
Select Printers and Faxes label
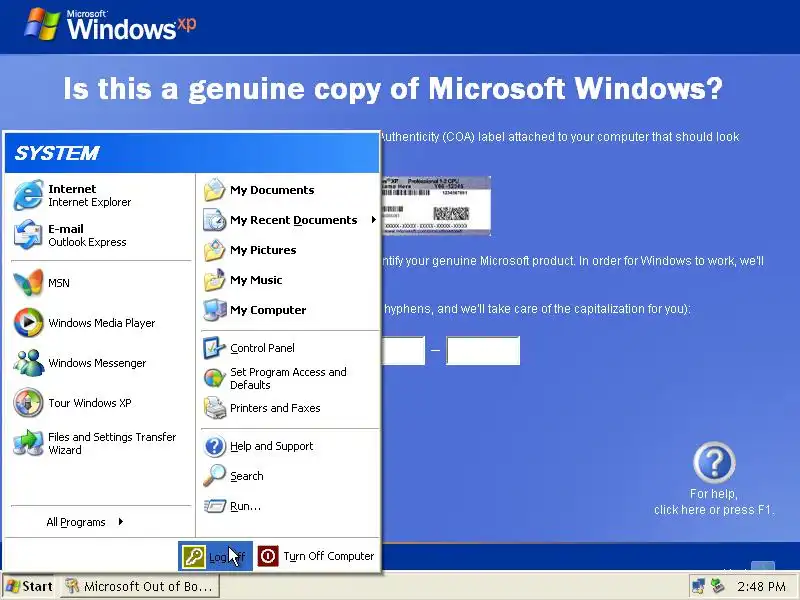pos(275,408)
